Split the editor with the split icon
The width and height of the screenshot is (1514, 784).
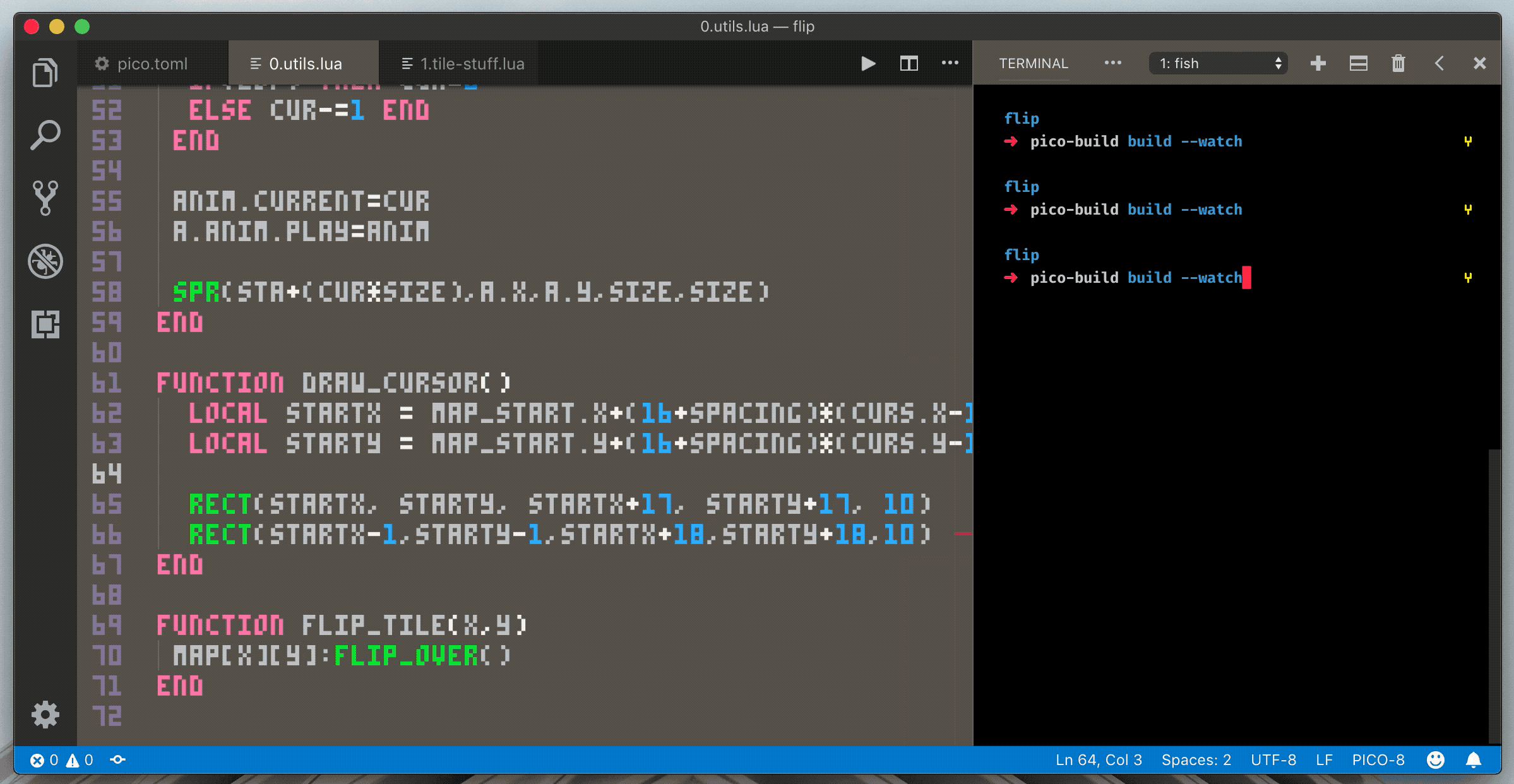(909, 64)
